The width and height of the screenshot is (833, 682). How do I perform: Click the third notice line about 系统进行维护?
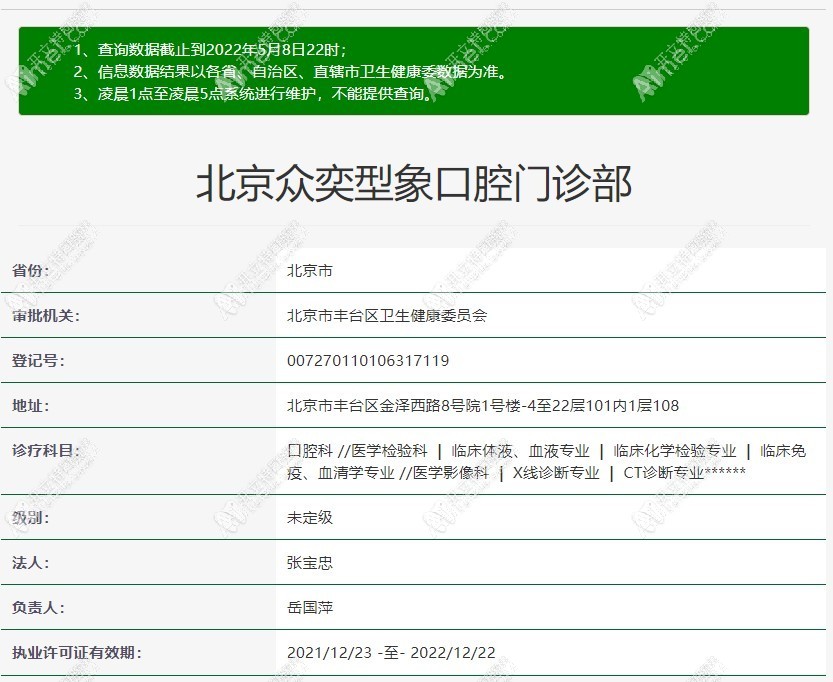(255, 95)
